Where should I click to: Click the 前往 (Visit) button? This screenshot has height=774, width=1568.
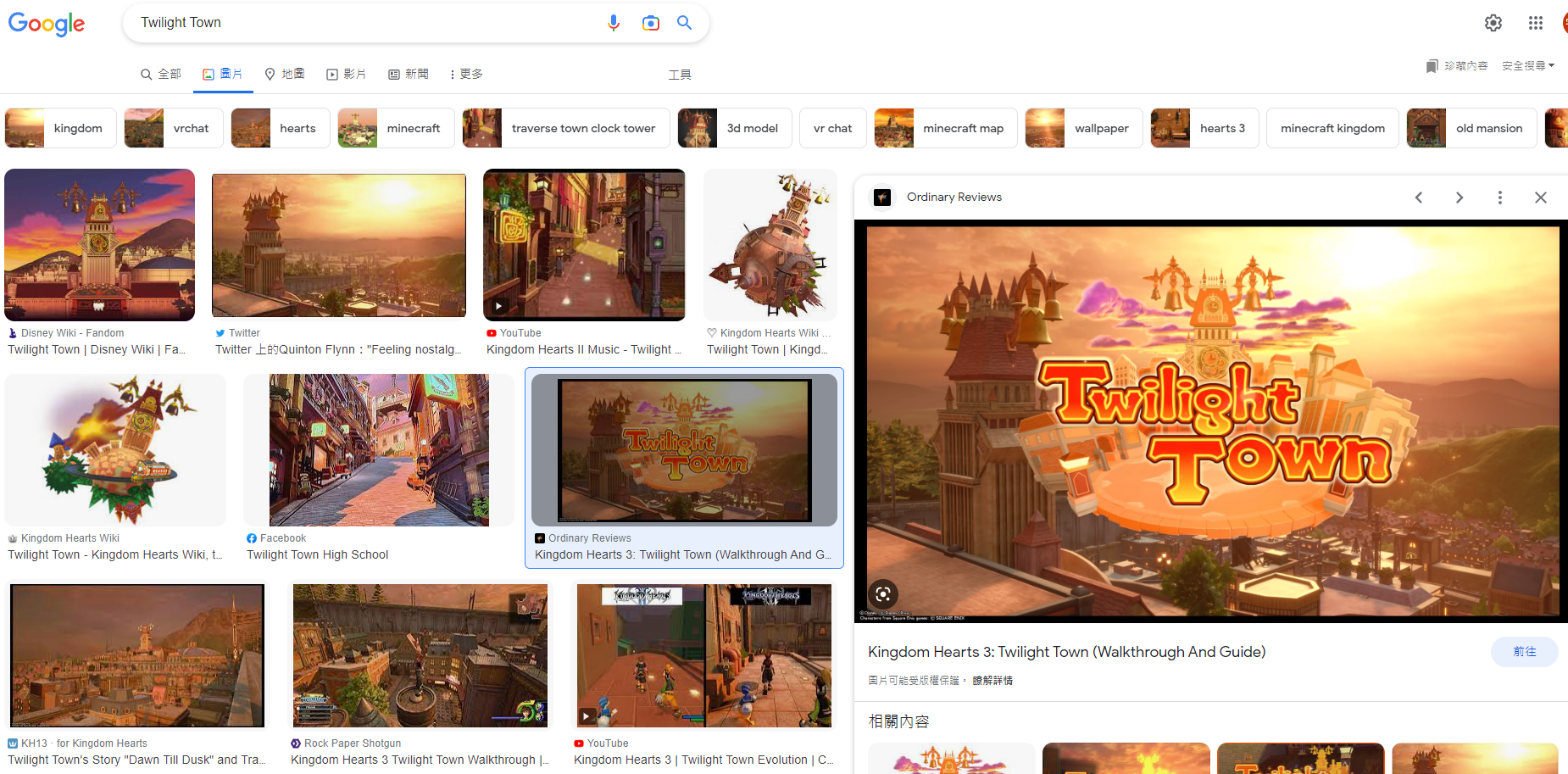tap(1524, 652)
